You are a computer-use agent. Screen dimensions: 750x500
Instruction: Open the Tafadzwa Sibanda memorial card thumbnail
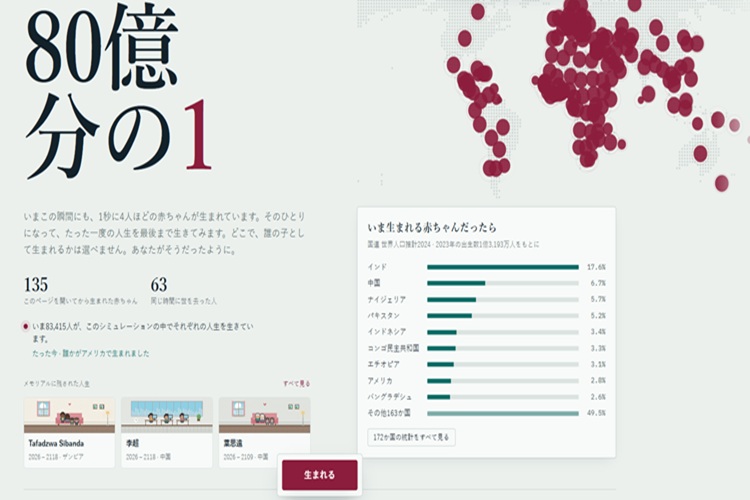[69, 415]
